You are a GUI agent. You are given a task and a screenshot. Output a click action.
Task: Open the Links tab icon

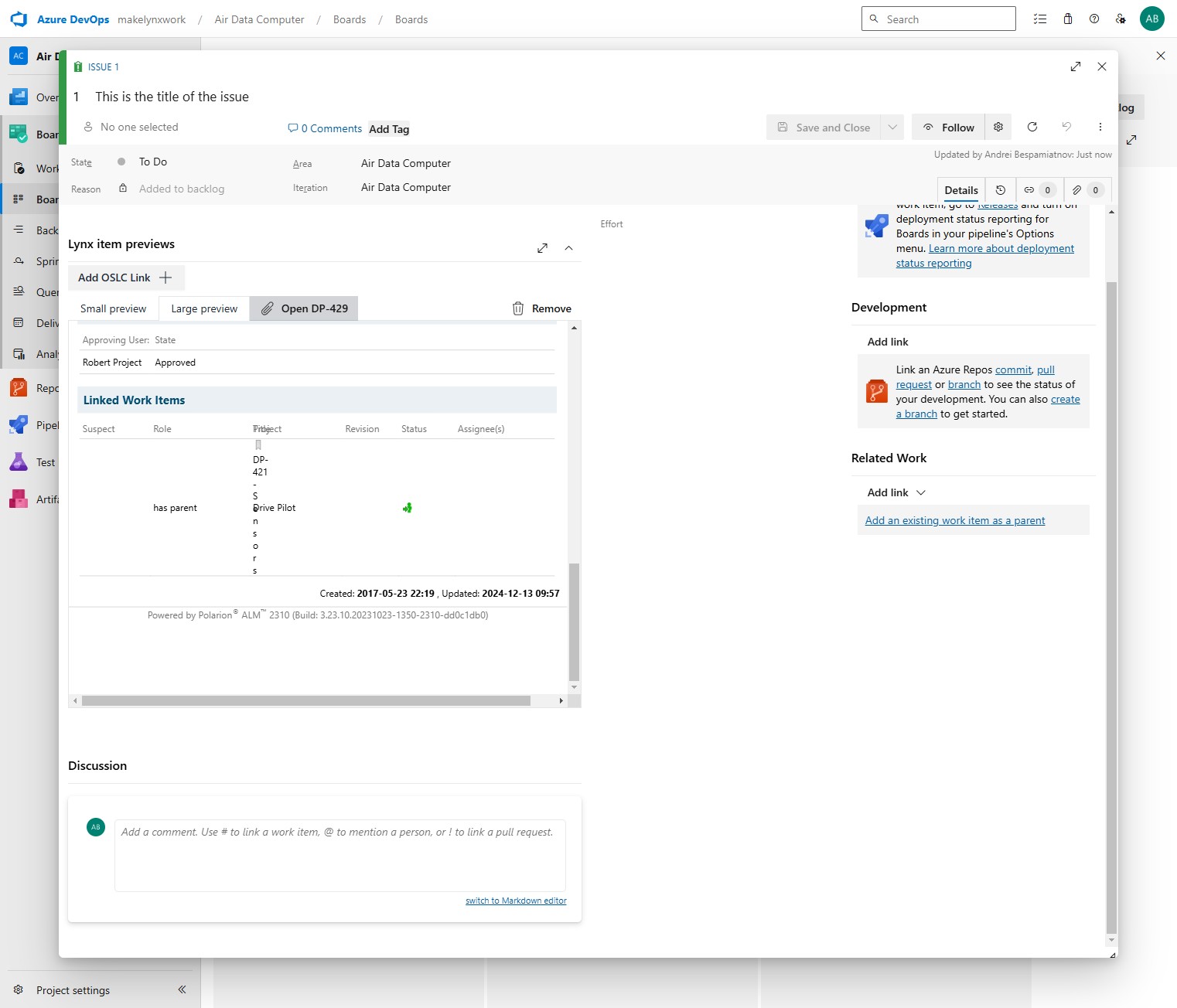[x=1039, y=190]
